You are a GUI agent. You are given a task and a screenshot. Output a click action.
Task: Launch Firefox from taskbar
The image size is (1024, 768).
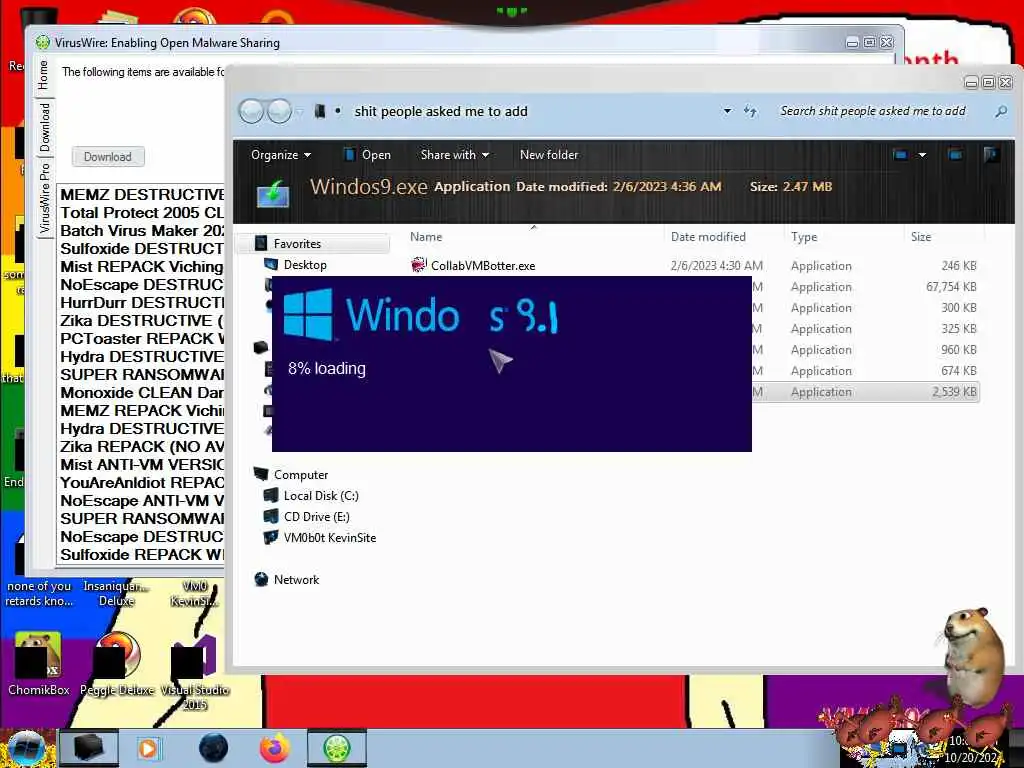pos(275,748)
